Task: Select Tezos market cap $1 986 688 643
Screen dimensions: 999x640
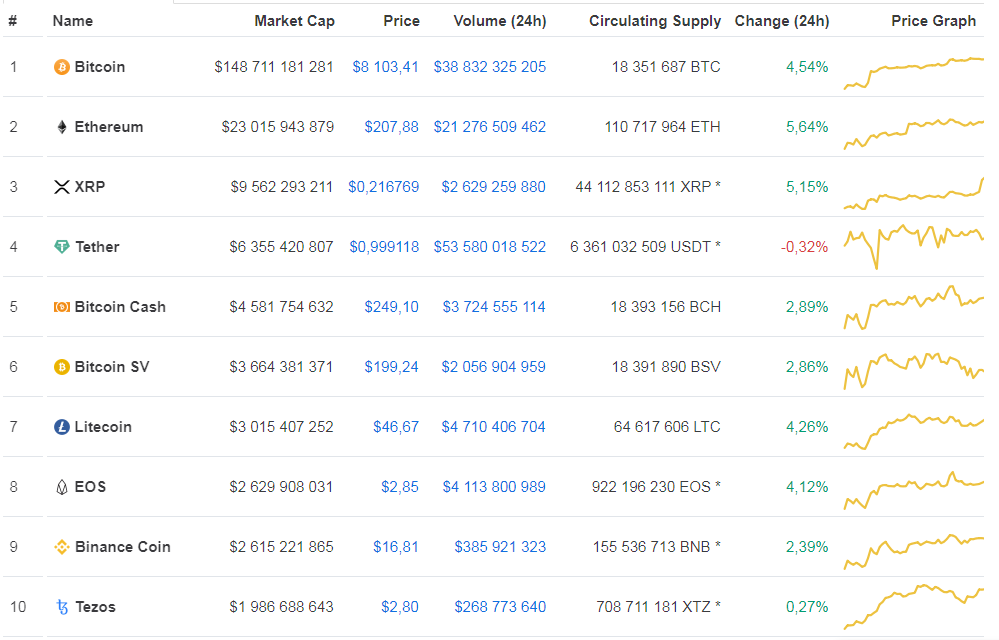Action: 282,607
